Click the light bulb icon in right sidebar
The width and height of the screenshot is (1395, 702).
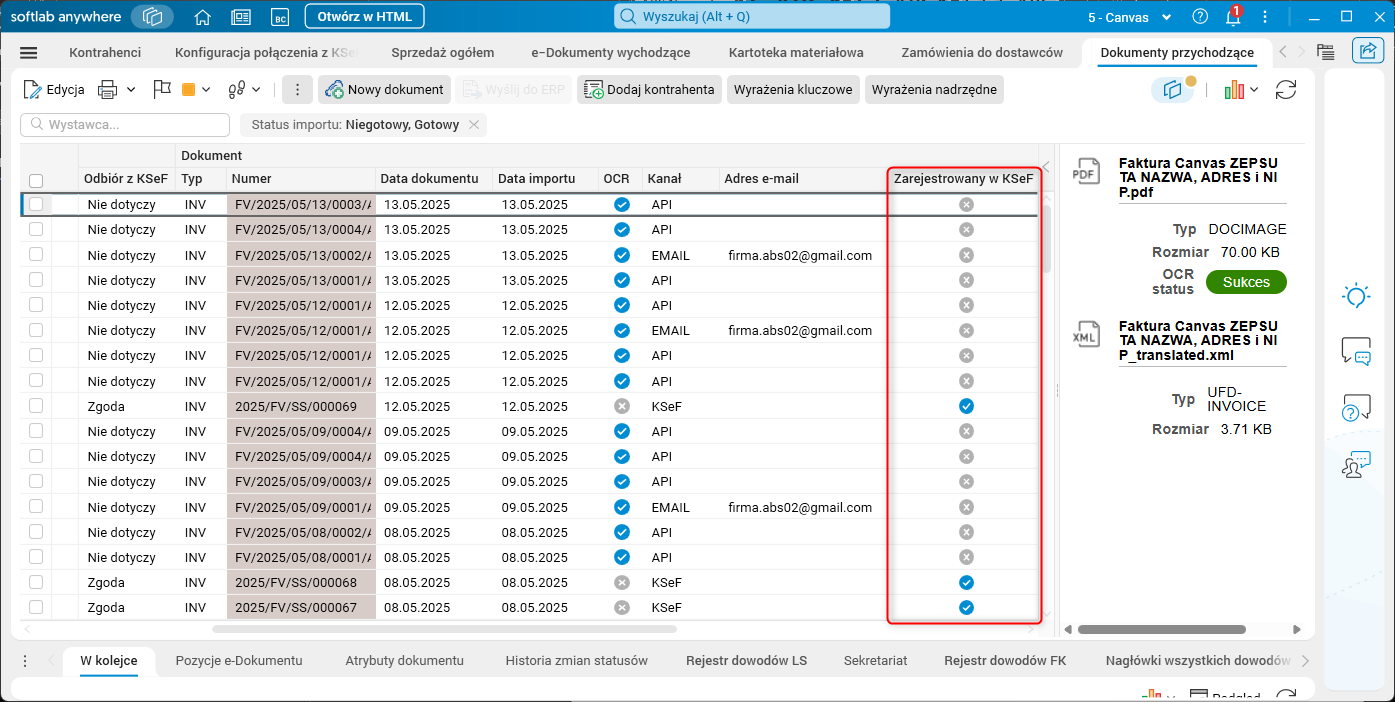(x=1356, y=295)
